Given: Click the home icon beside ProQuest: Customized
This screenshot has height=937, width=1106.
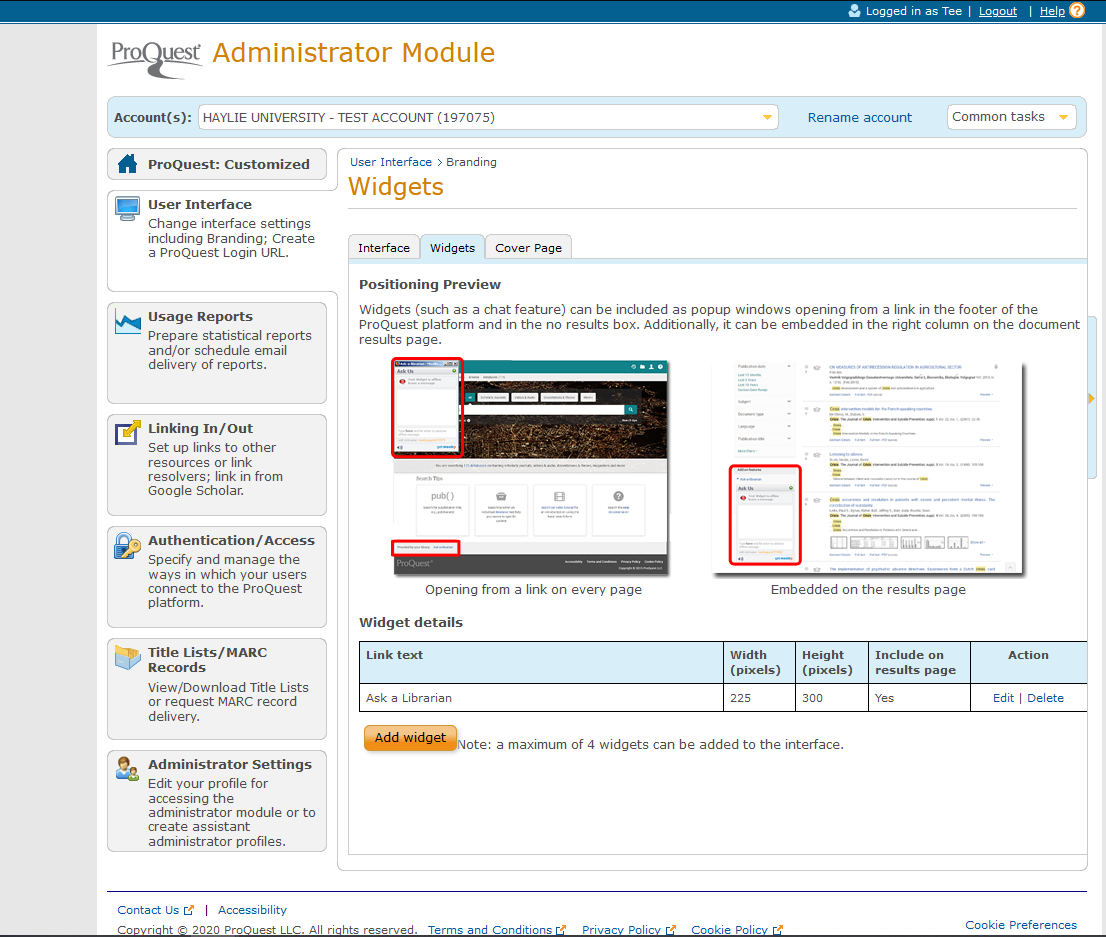Looking at the screenshot, I should tap(128, 164).
